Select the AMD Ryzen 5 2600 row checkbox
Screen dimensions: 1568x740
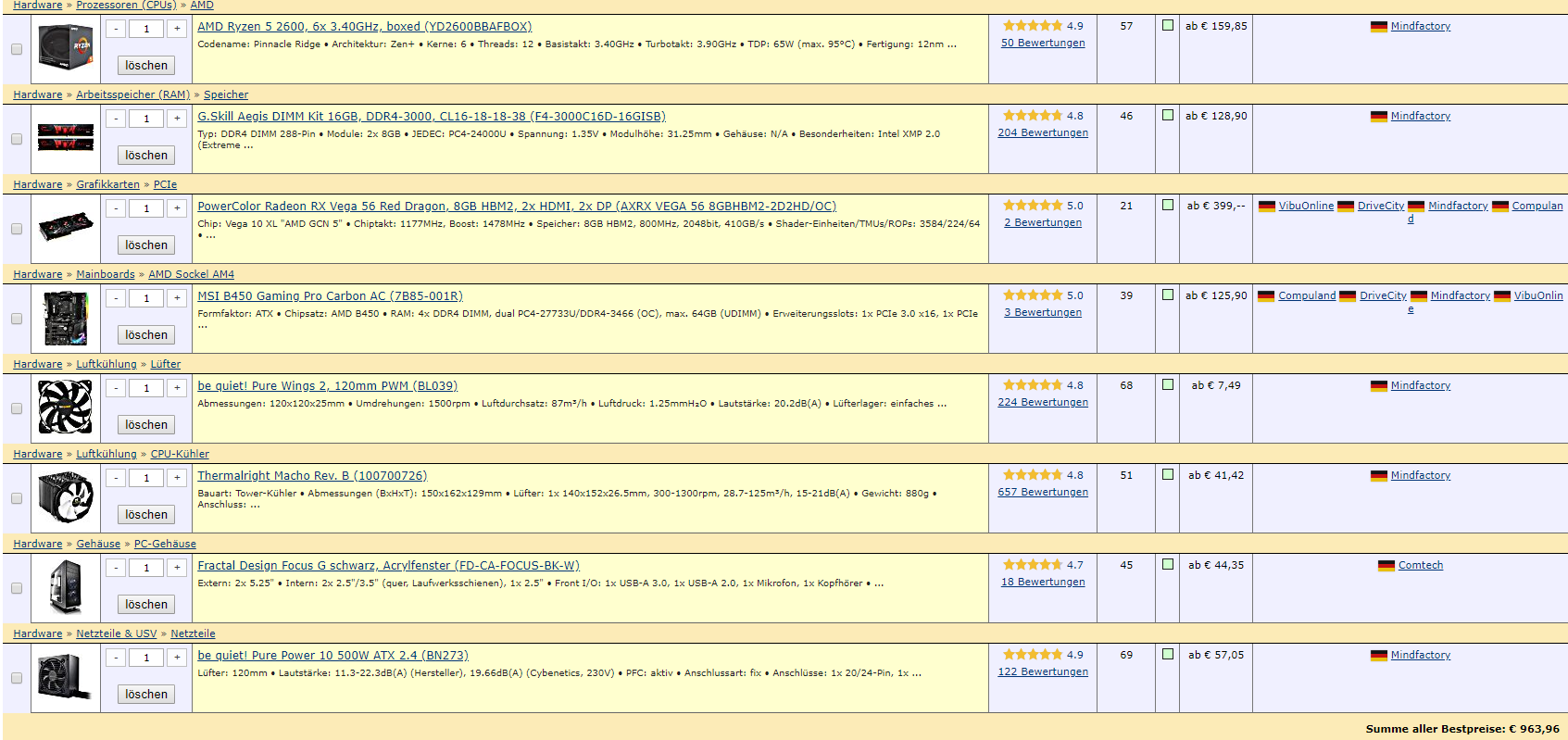point(17,49)
